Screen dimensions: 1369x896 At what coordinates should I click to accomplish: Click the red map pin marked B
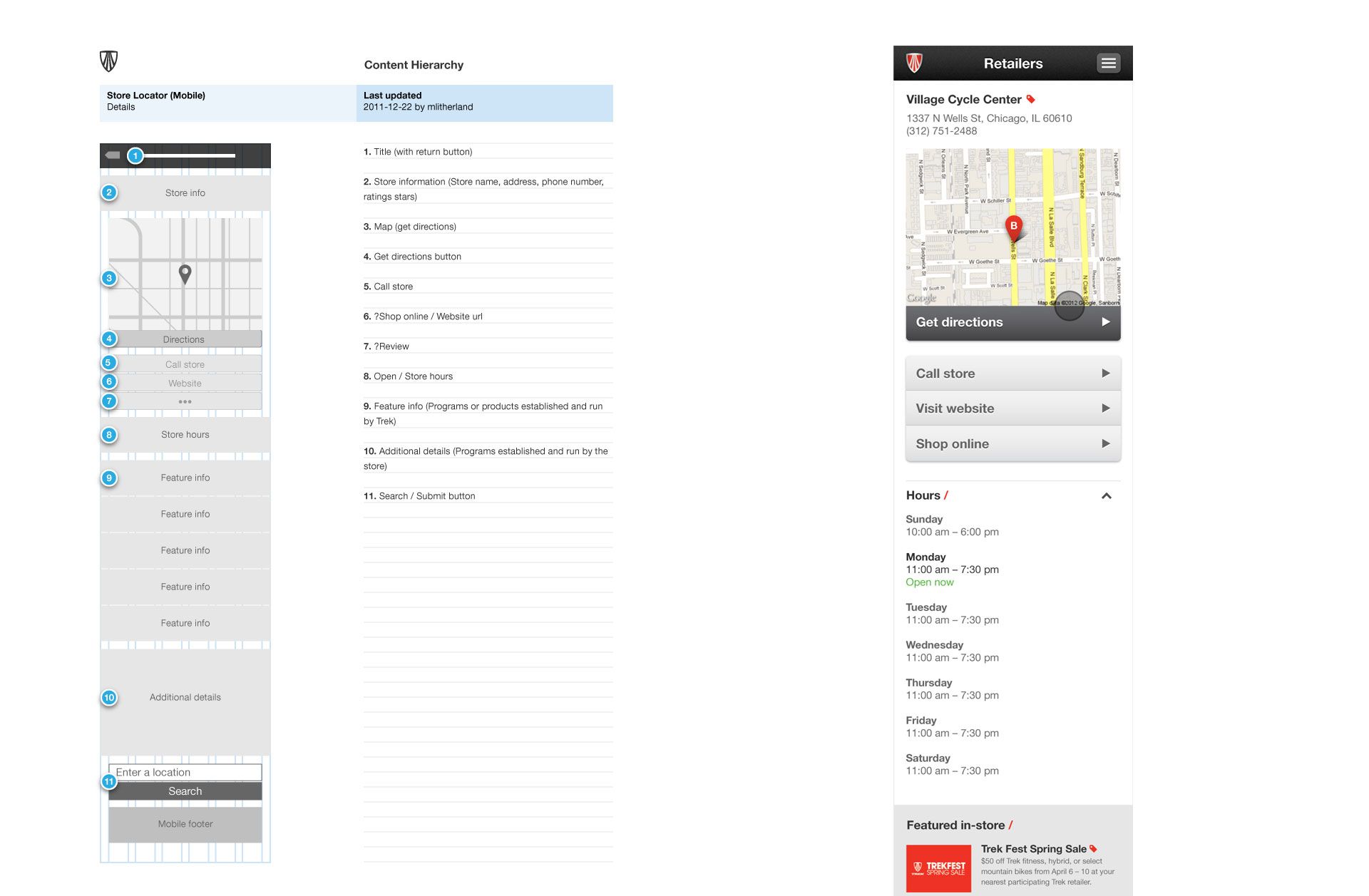[1013, 228]
